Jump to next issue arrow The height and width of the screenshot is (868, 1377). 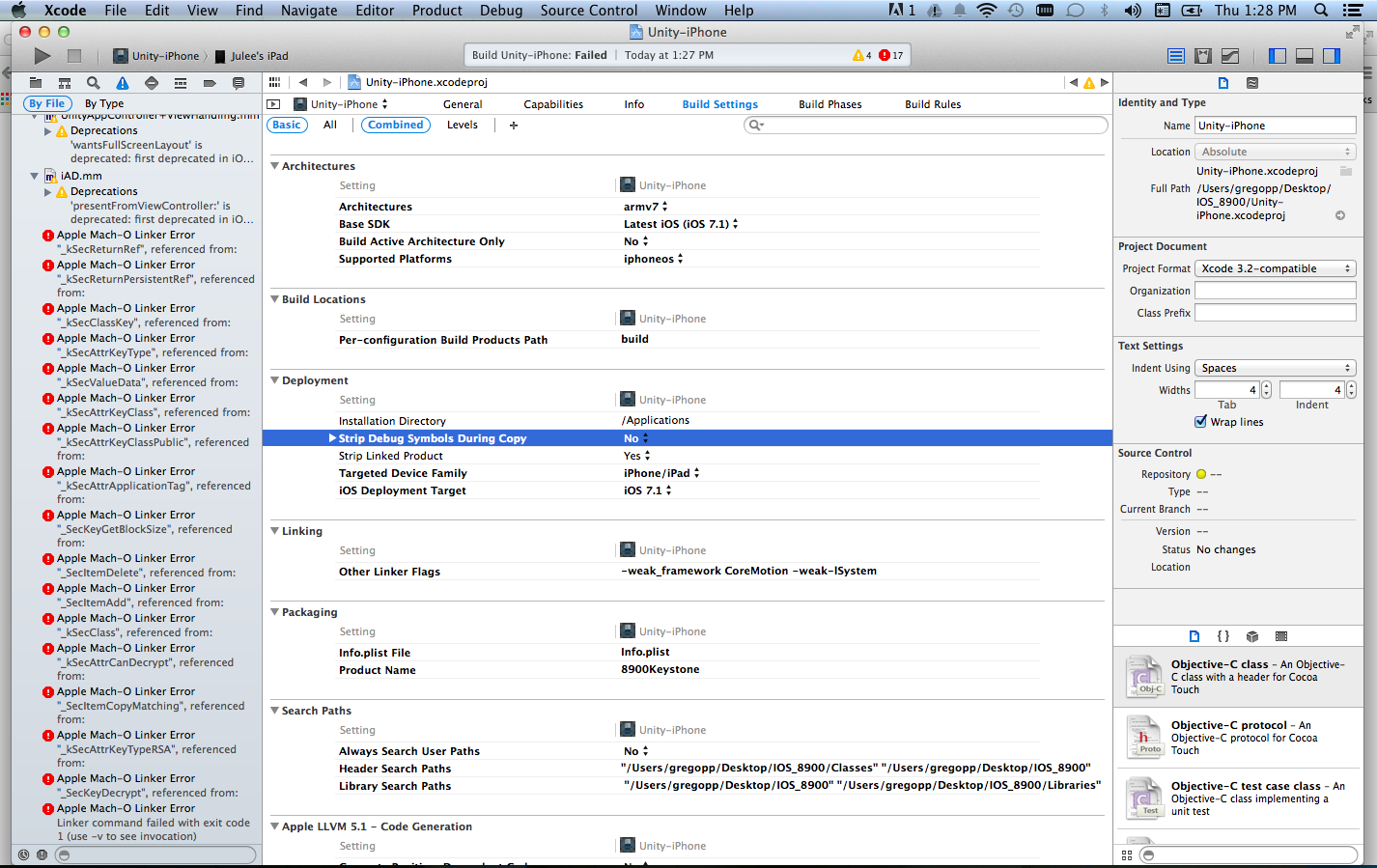pos(1105,82)
